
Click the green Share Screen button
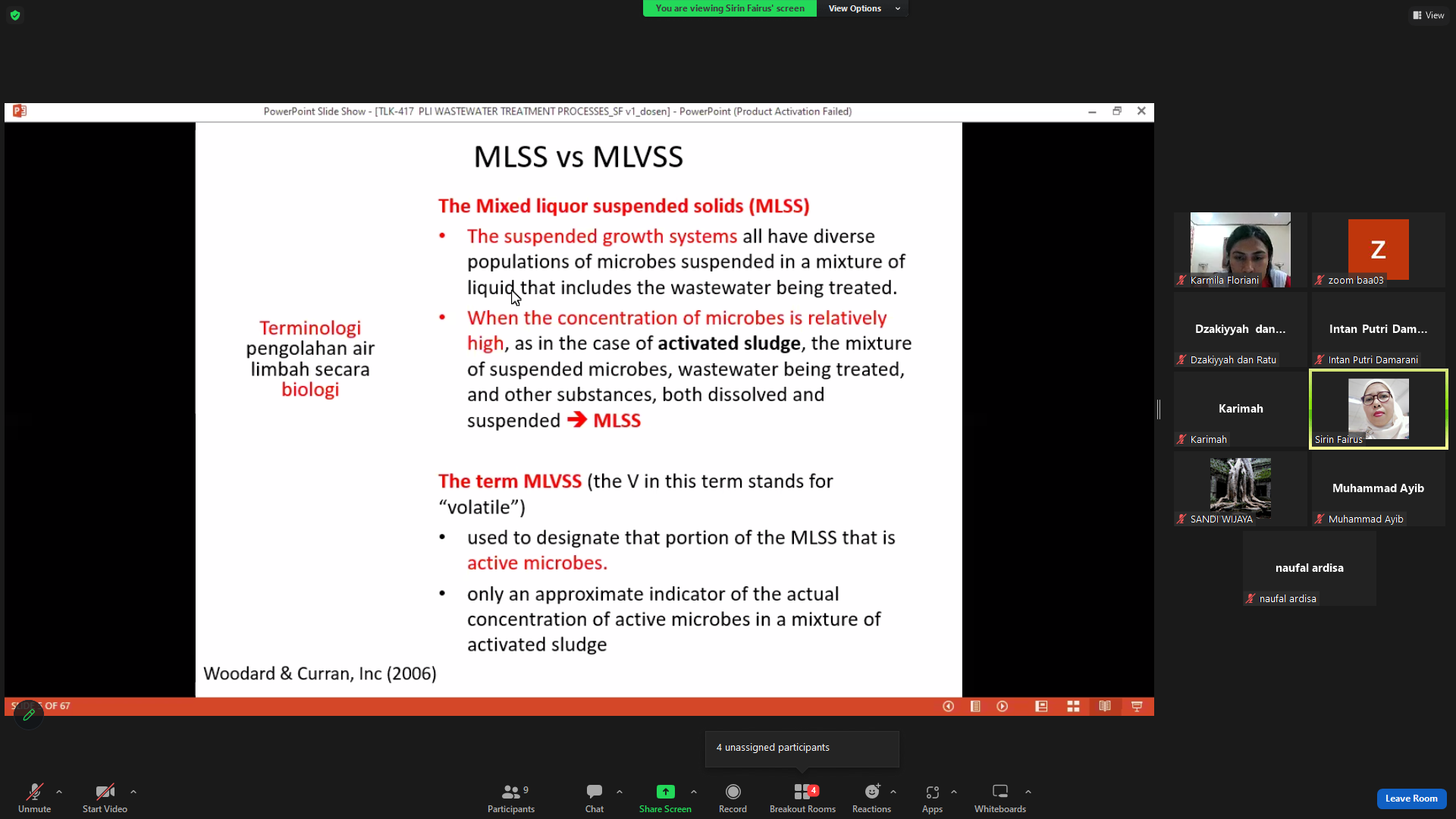(x=665, y=798)
